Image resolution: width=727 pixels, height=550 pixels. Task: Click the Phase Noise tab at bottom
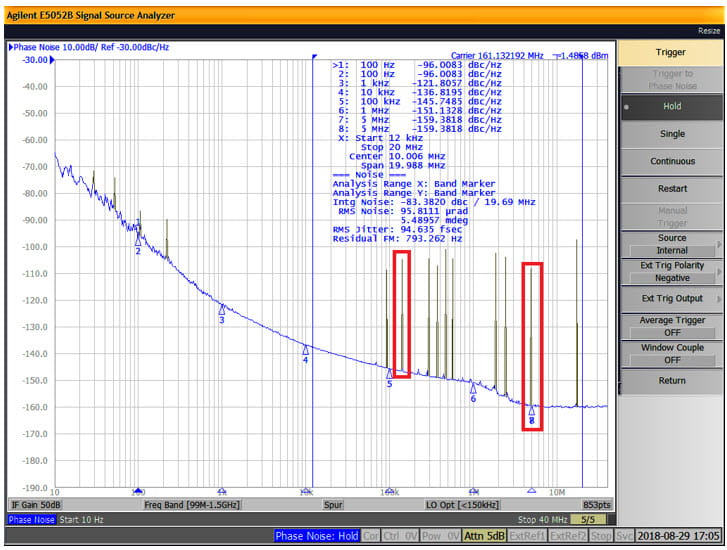[x=32, y=520]
